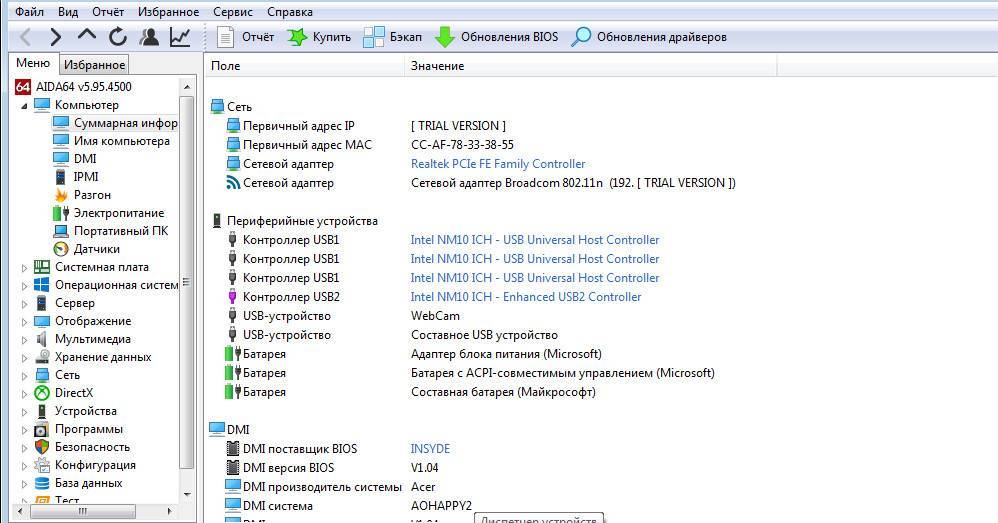Click the Безопасность shield icon

click(x=42, y=447)
